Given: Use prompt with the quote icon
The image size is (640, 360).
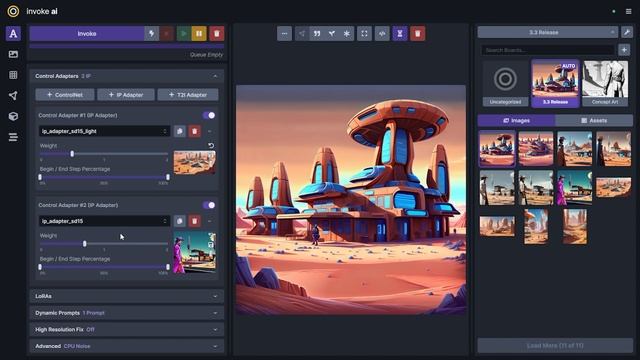Looking at the screenshot, I should point(317,33).
